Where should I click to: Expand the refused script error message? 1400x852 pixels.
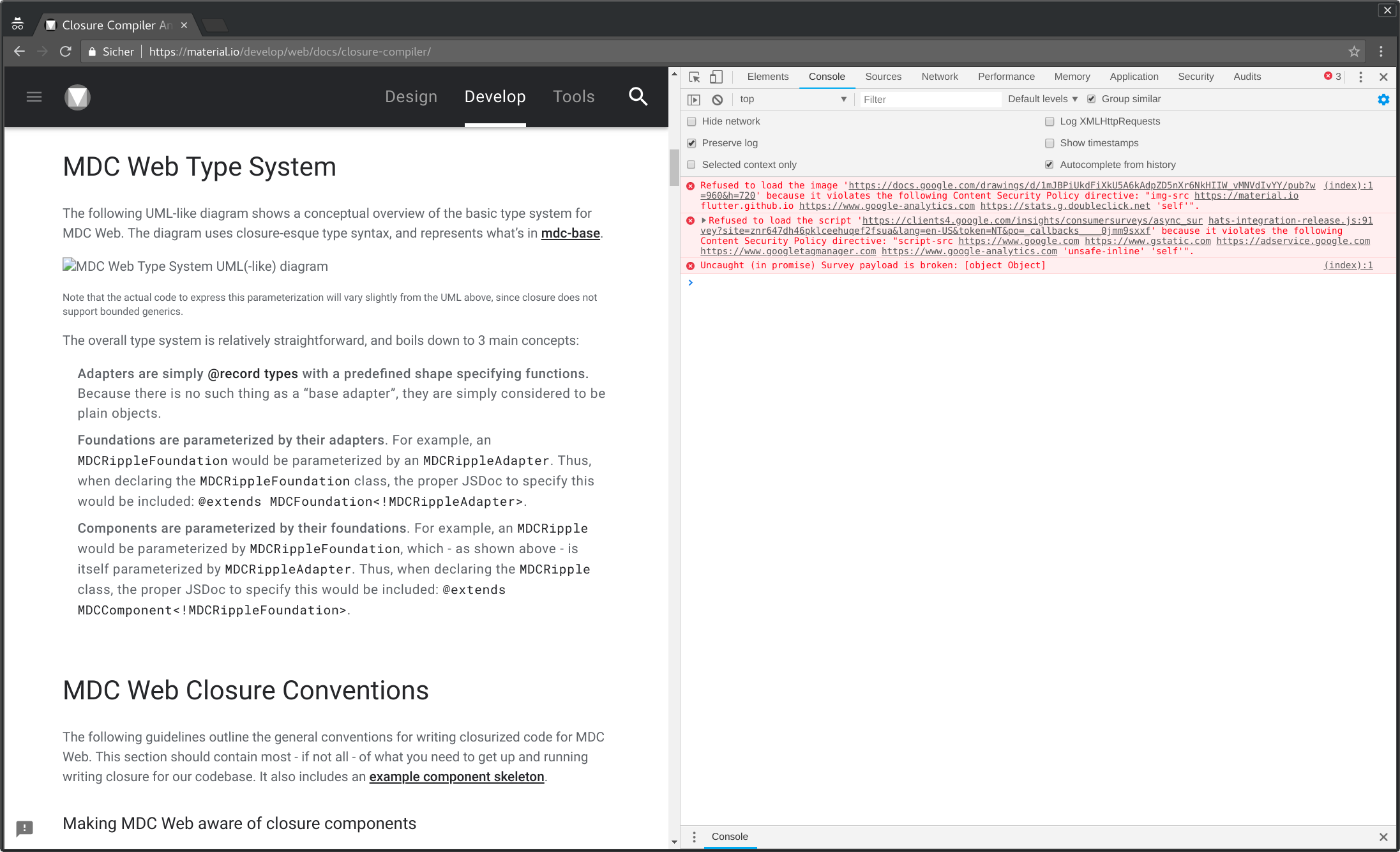(703, 220)
